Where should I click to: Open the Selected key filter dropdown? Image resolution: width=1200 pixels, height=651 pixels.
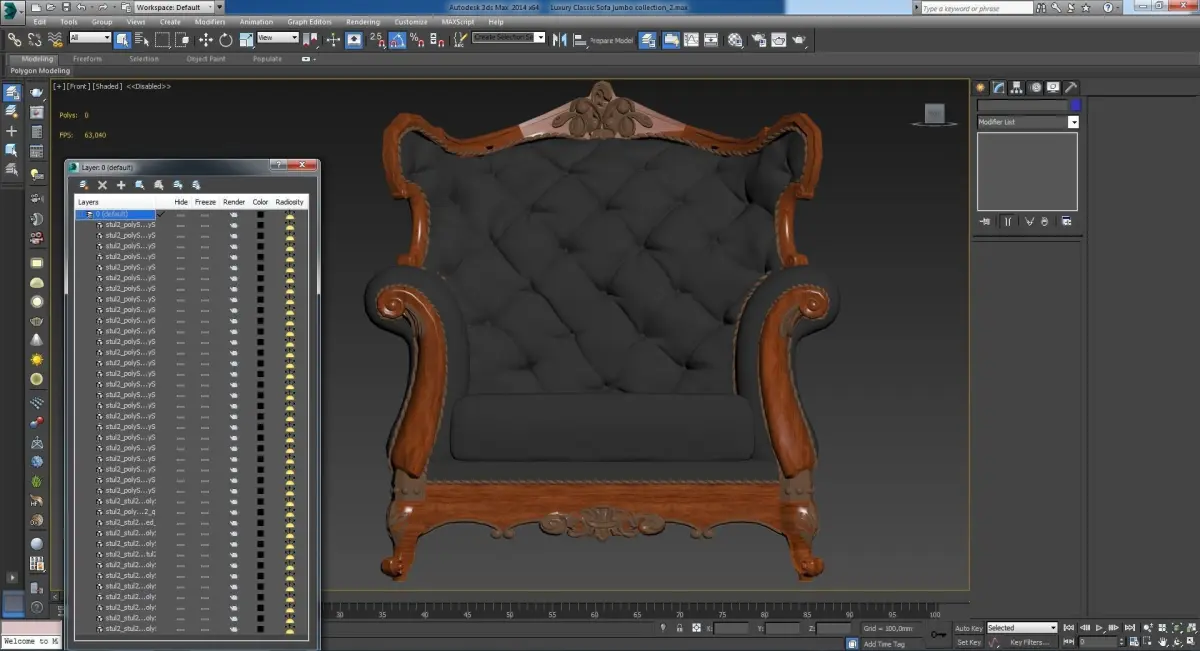tap(1022, 628)
